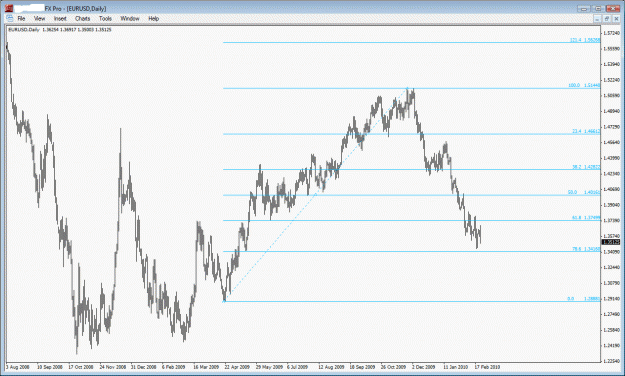The height and width of the screenshot is (376, 625).
Task: Minimize the EURUSD chart child window
Action: point(597,19)
